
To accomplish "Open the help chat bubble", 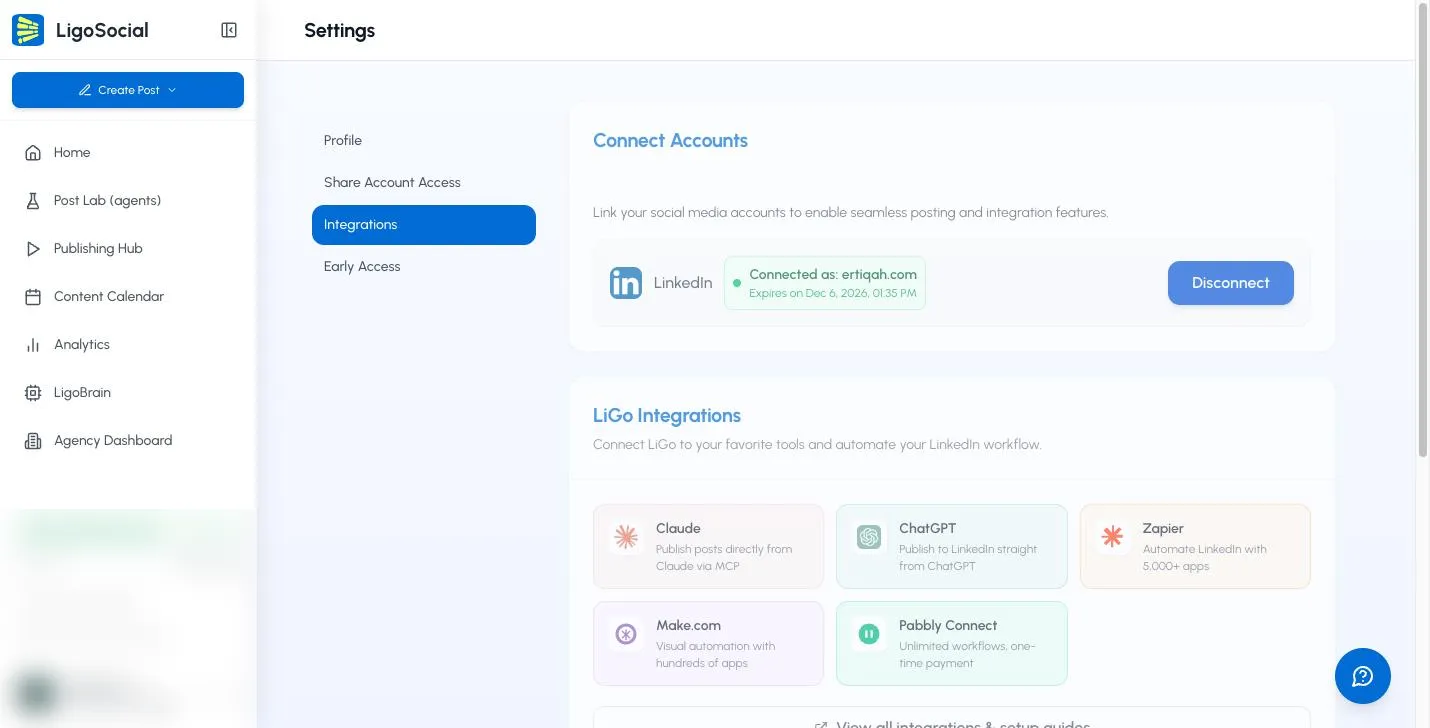I will pyautogui.click(x=1363, y=676).
